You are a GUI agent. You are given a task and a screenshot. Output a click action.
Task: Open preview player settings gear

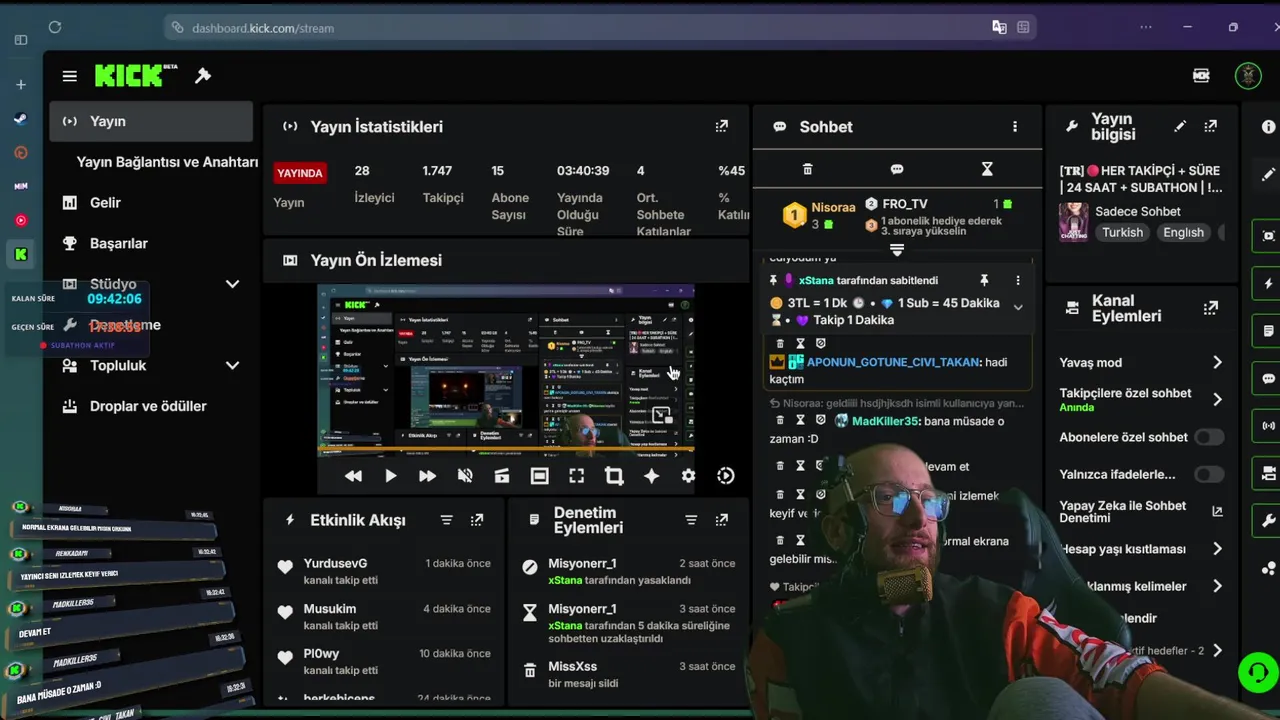coord(688,476)
